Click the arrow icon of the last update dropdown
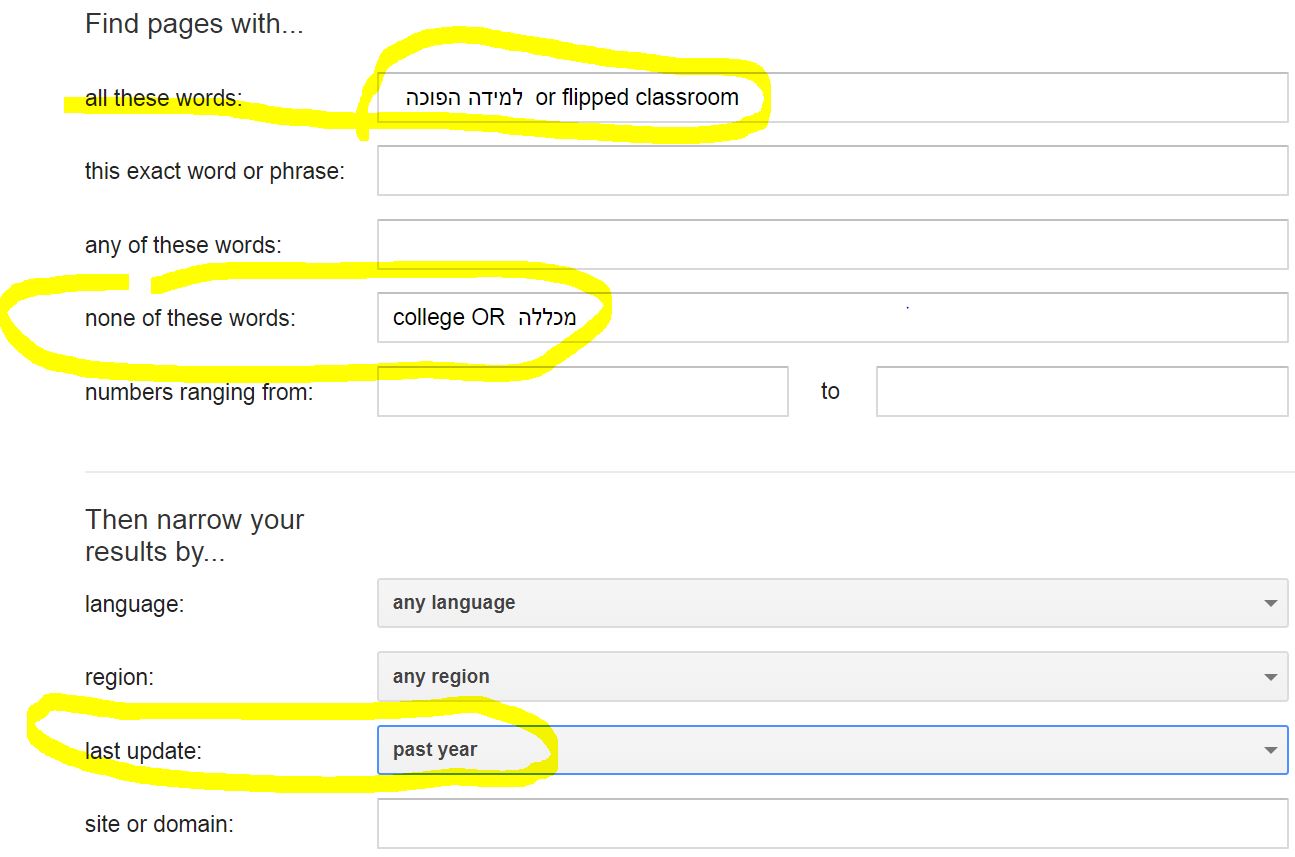The height and width of the screenshot is (857, 1295). pos(1270,751)
